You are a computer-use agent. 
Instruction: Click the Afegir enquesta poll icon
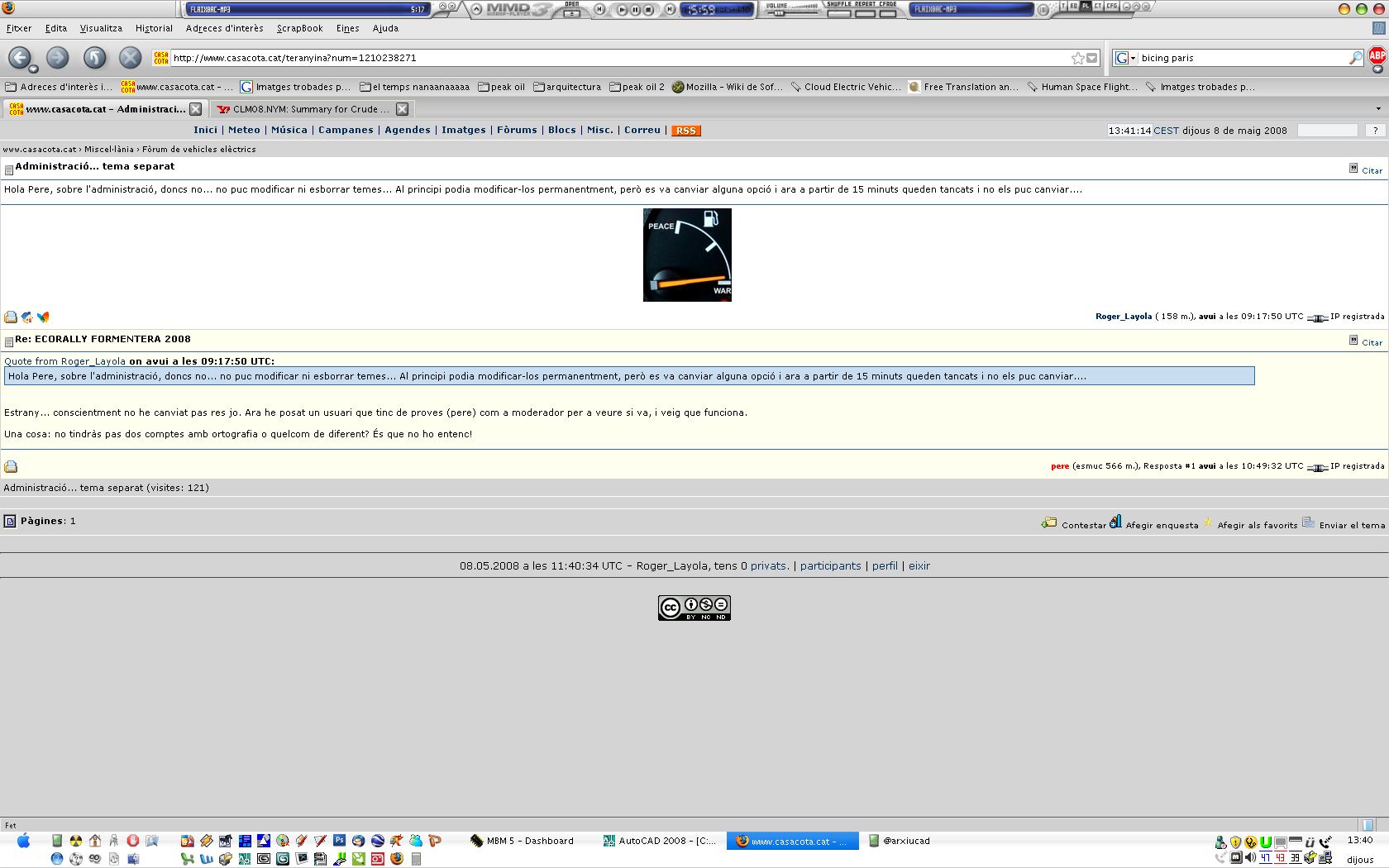coord(1115,522)
